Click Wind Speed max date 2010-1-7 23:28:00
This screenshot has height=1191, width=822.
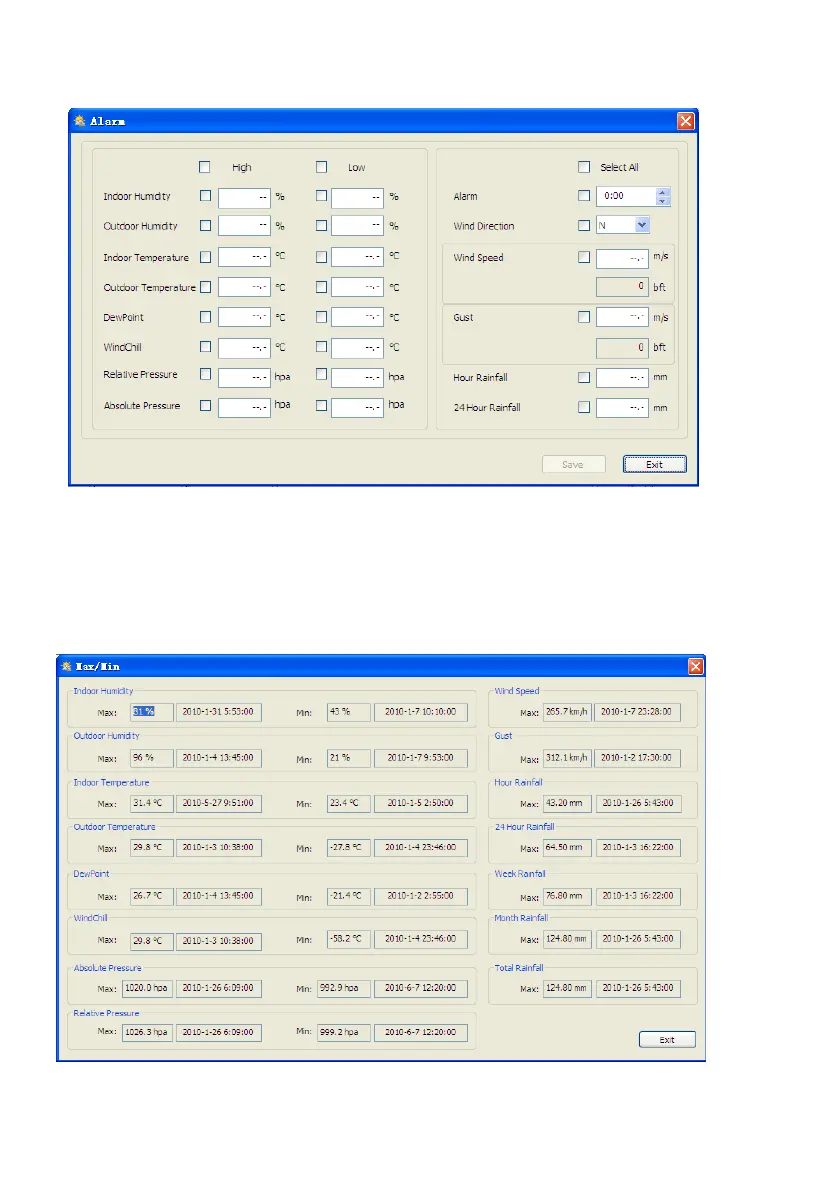coord(637,712)
